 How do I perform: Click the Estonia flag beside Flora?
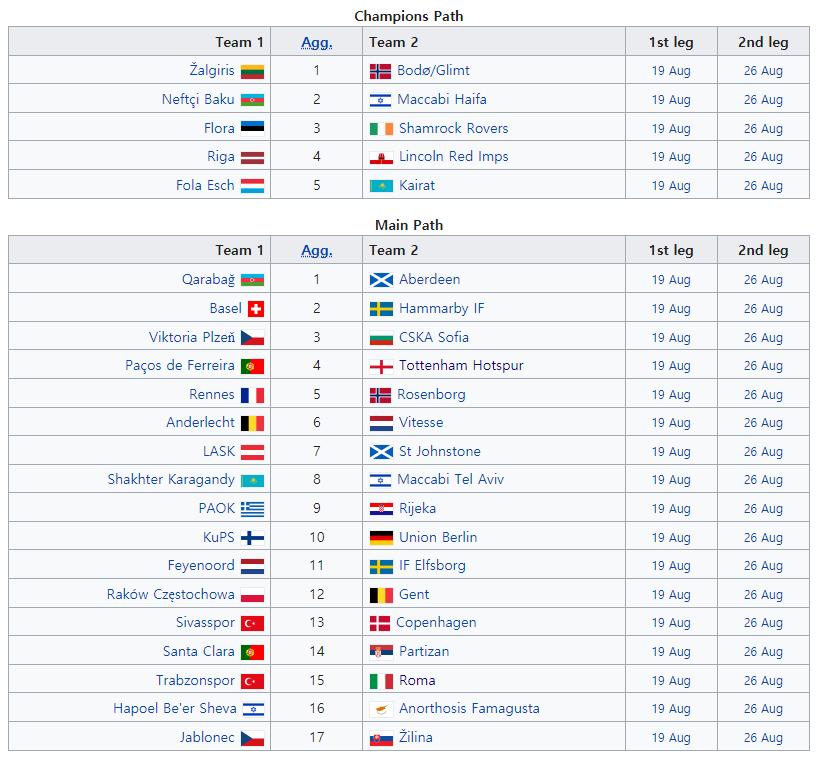252,128
